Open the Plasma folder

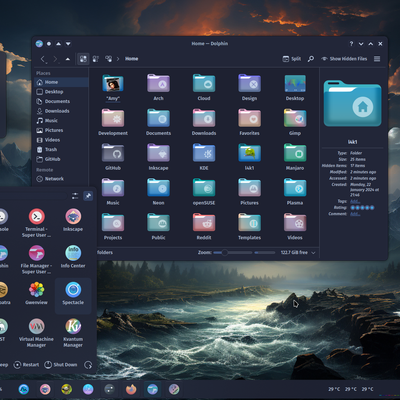point(295,192)
